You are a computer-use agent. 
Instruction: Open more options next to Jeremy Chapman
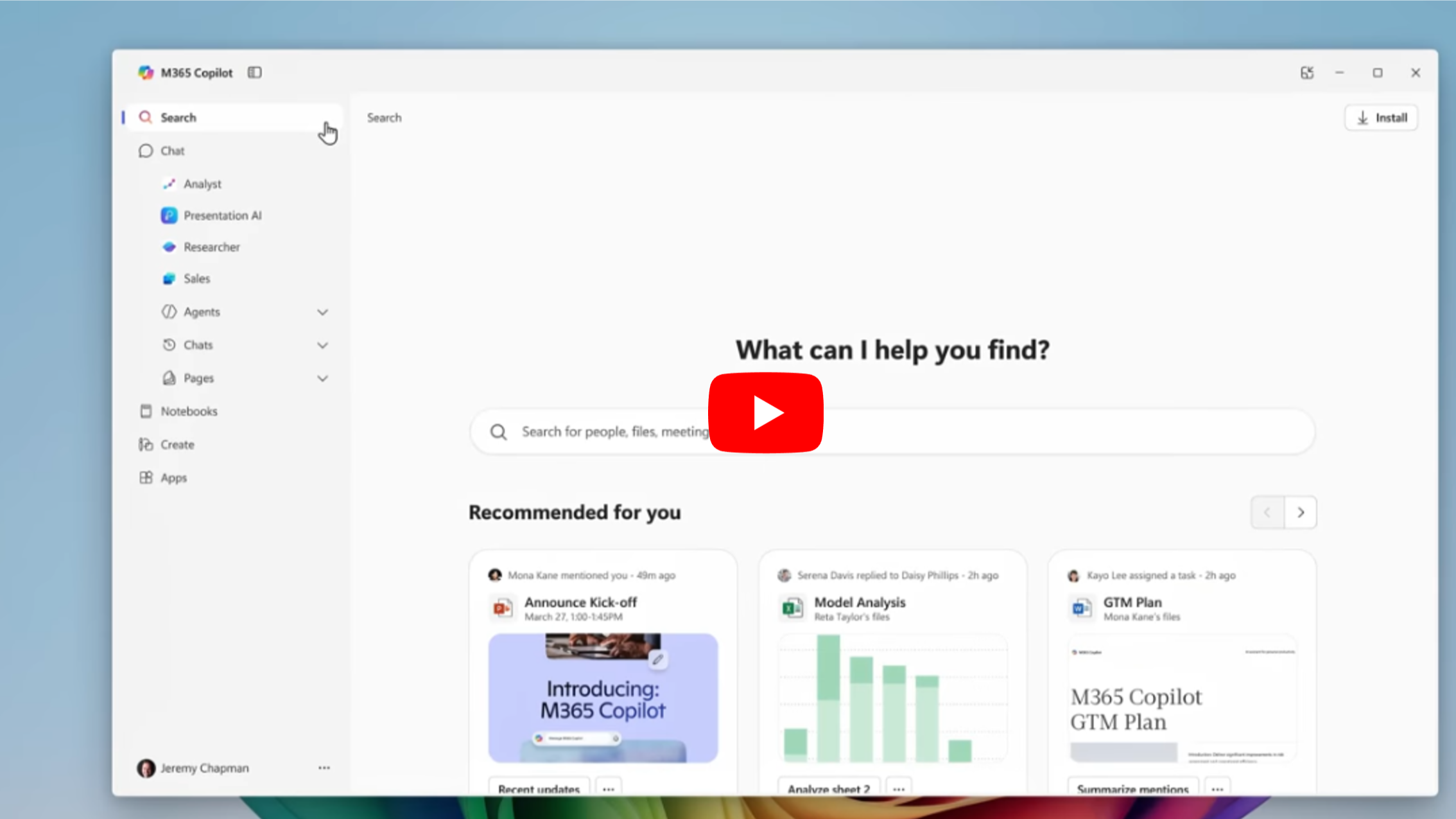[x=324, y=768]
